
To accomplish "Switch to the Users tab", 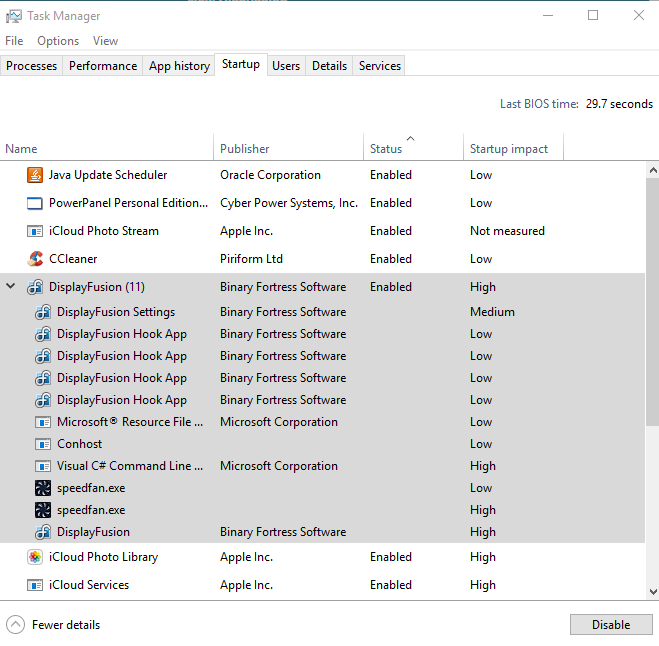I will [x=286, y=66].
